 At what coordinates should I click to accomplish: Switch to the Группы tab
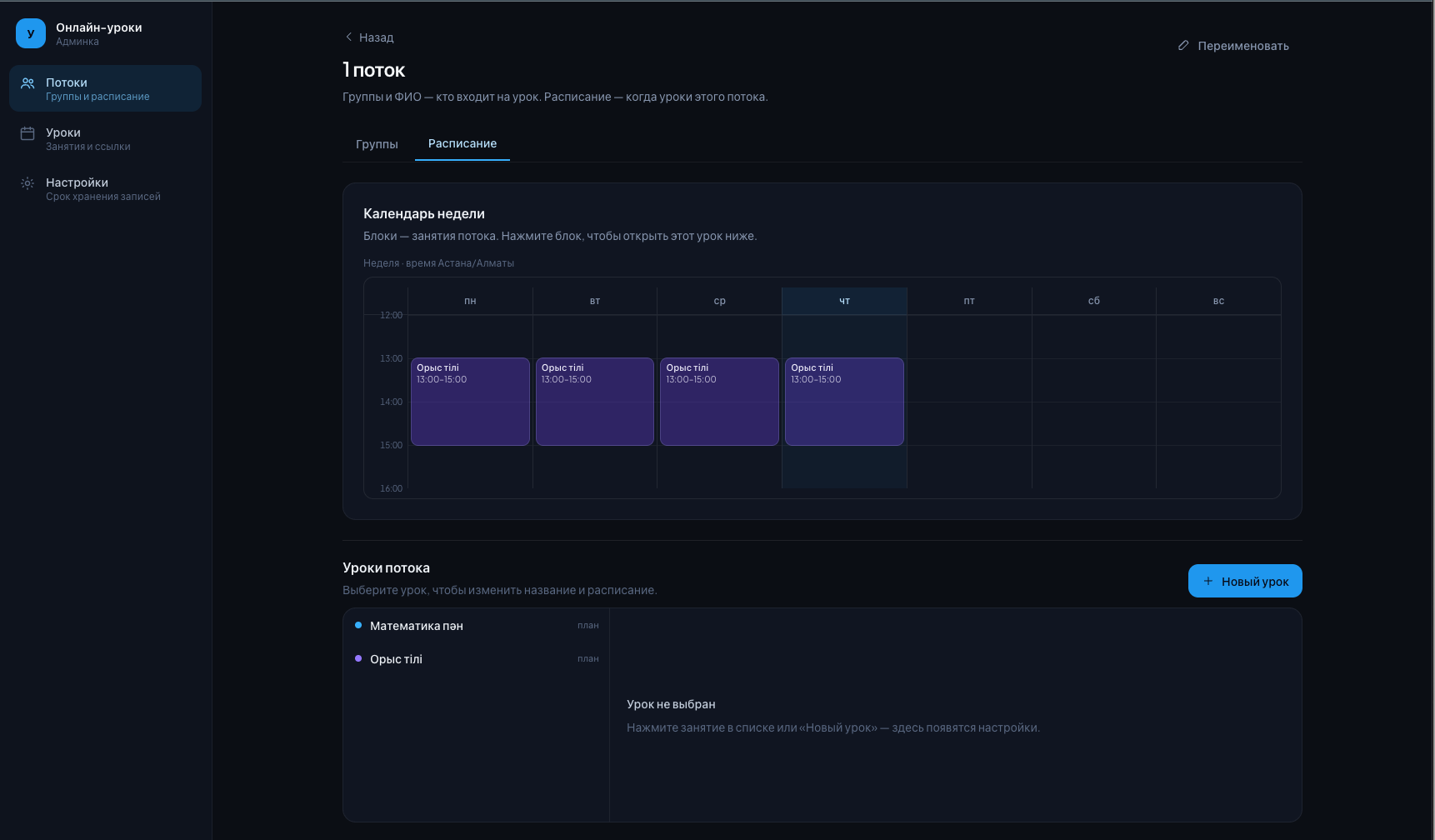click(377, 144)
